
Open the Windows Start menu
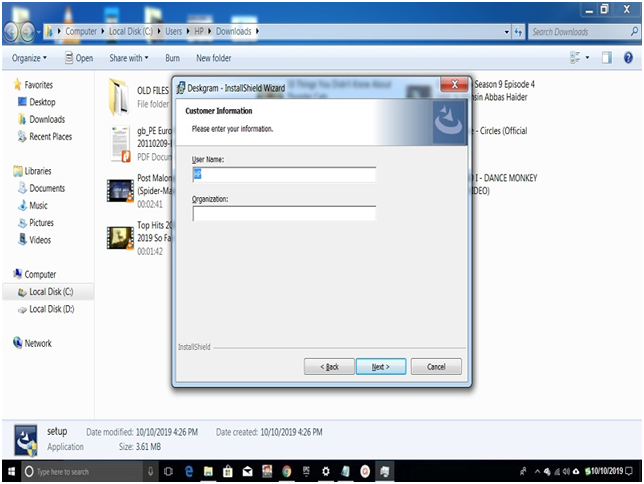pyautogui.click(x=11, y=471)
